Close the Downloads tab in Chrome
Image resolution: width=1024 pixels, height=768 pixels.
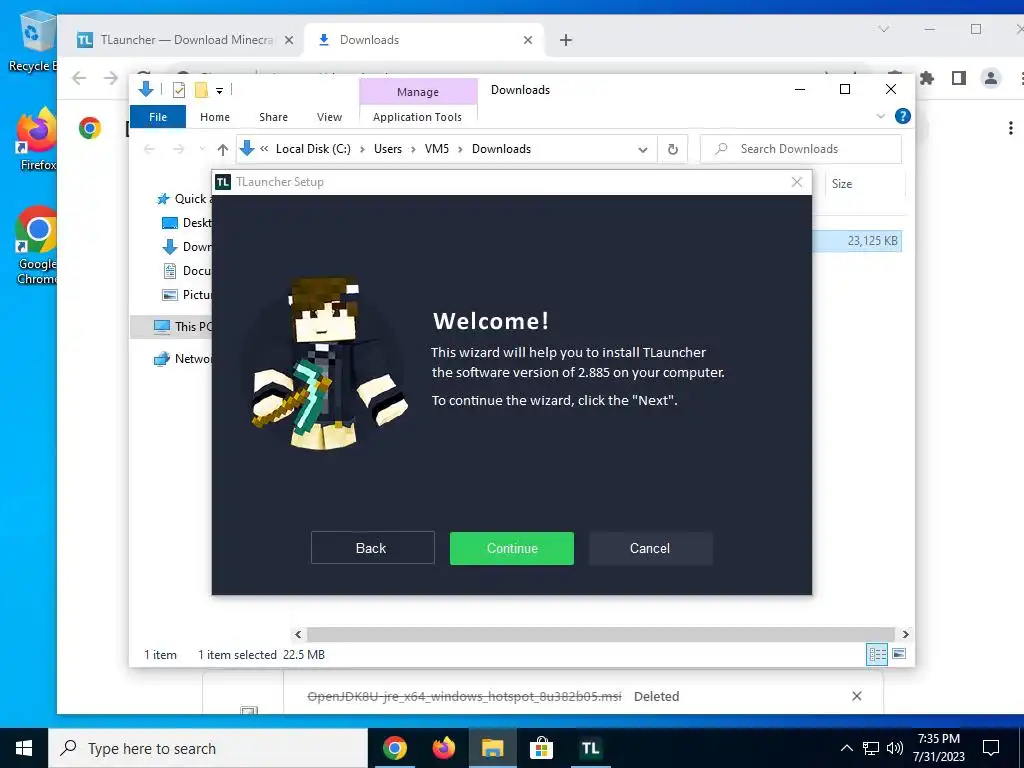coord(528,40)
